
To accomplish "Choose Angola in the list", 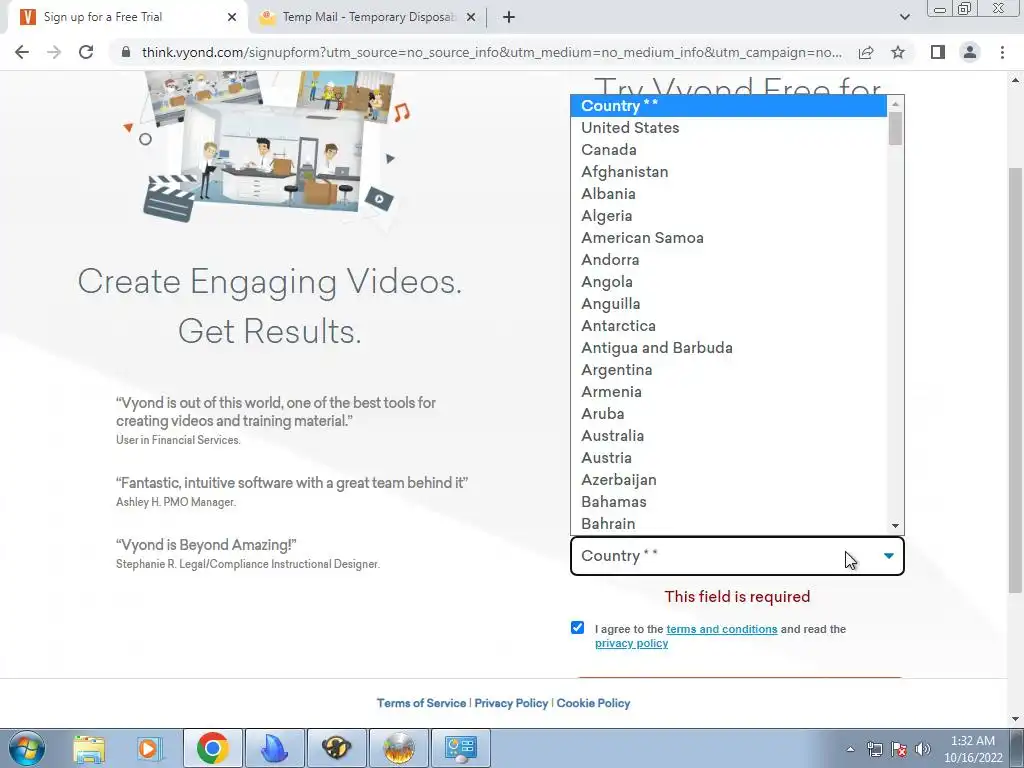I will tap(729, 281).
